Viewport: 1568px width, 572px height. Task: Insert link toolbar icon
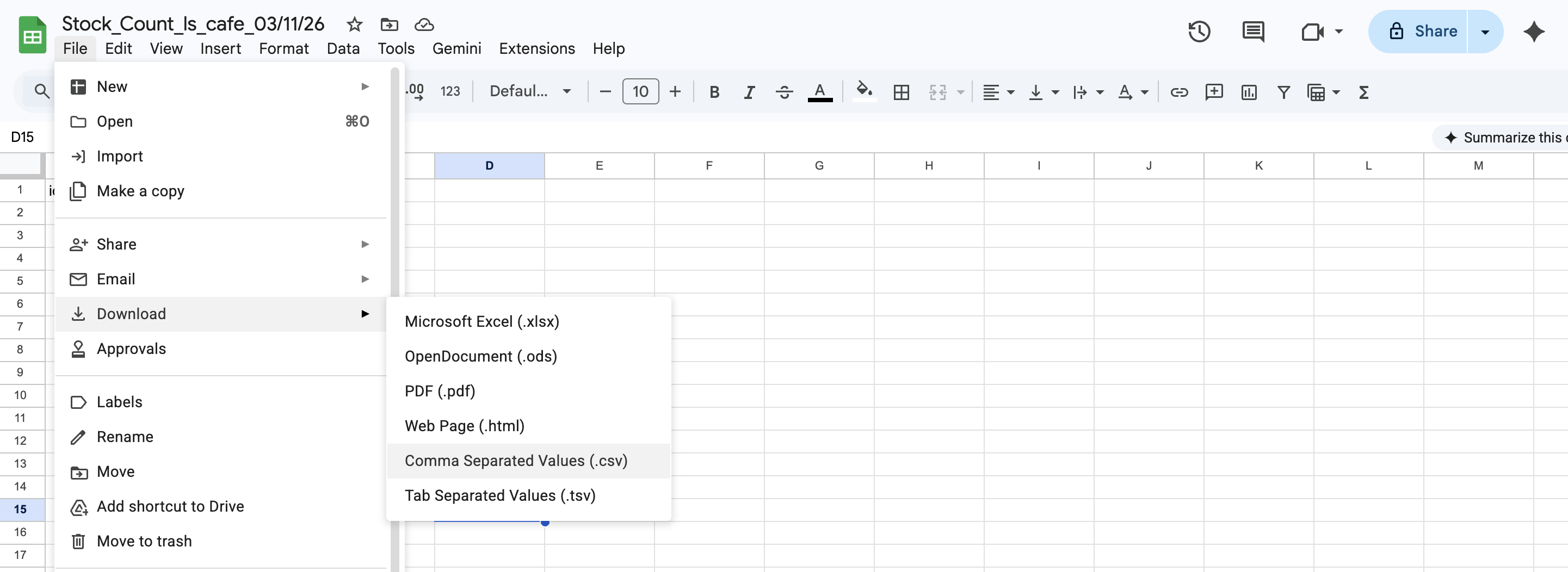1179,92
